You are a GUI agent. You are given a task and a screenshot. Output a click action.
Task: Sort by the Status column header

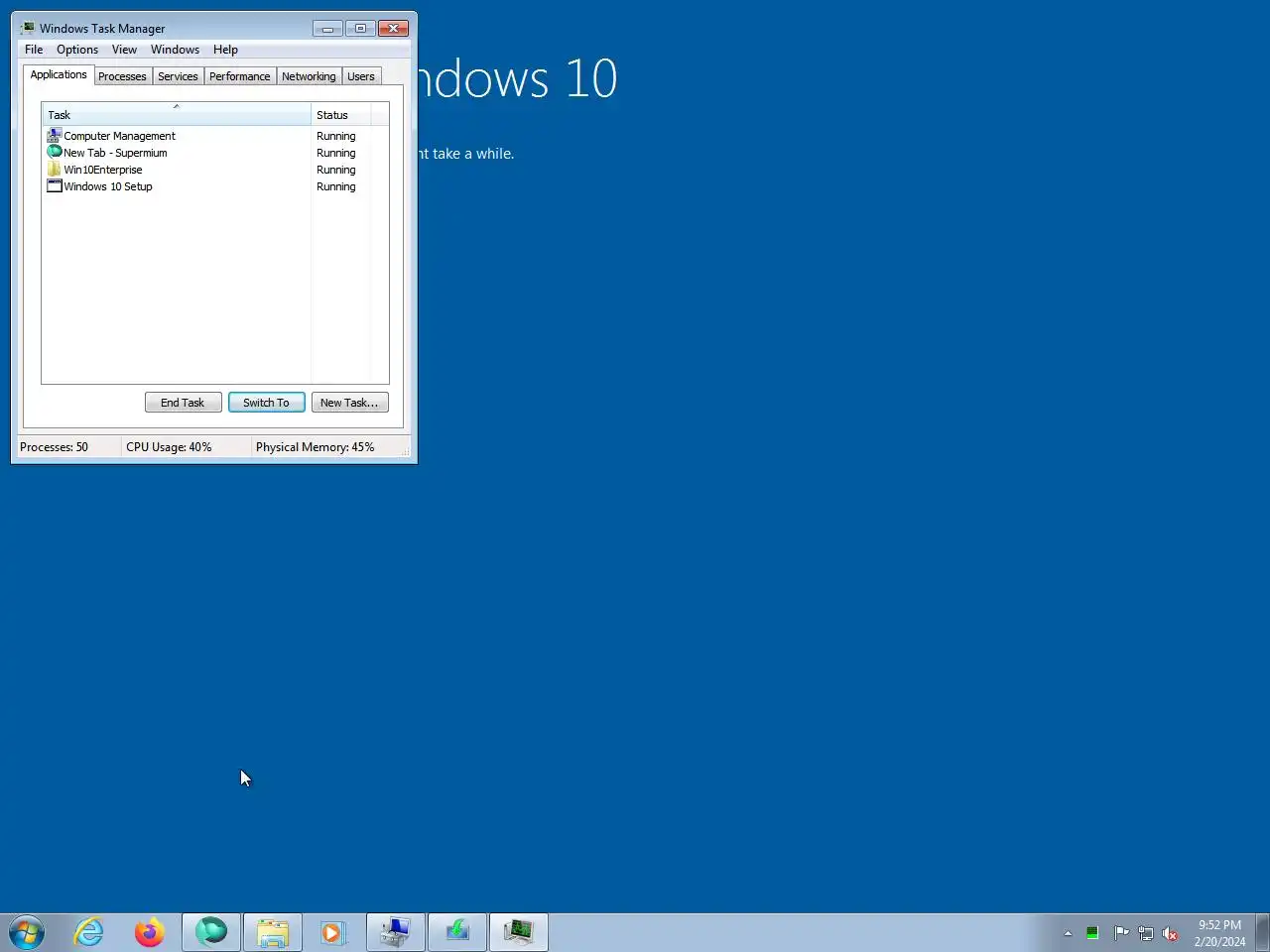[x=341, y=115]
